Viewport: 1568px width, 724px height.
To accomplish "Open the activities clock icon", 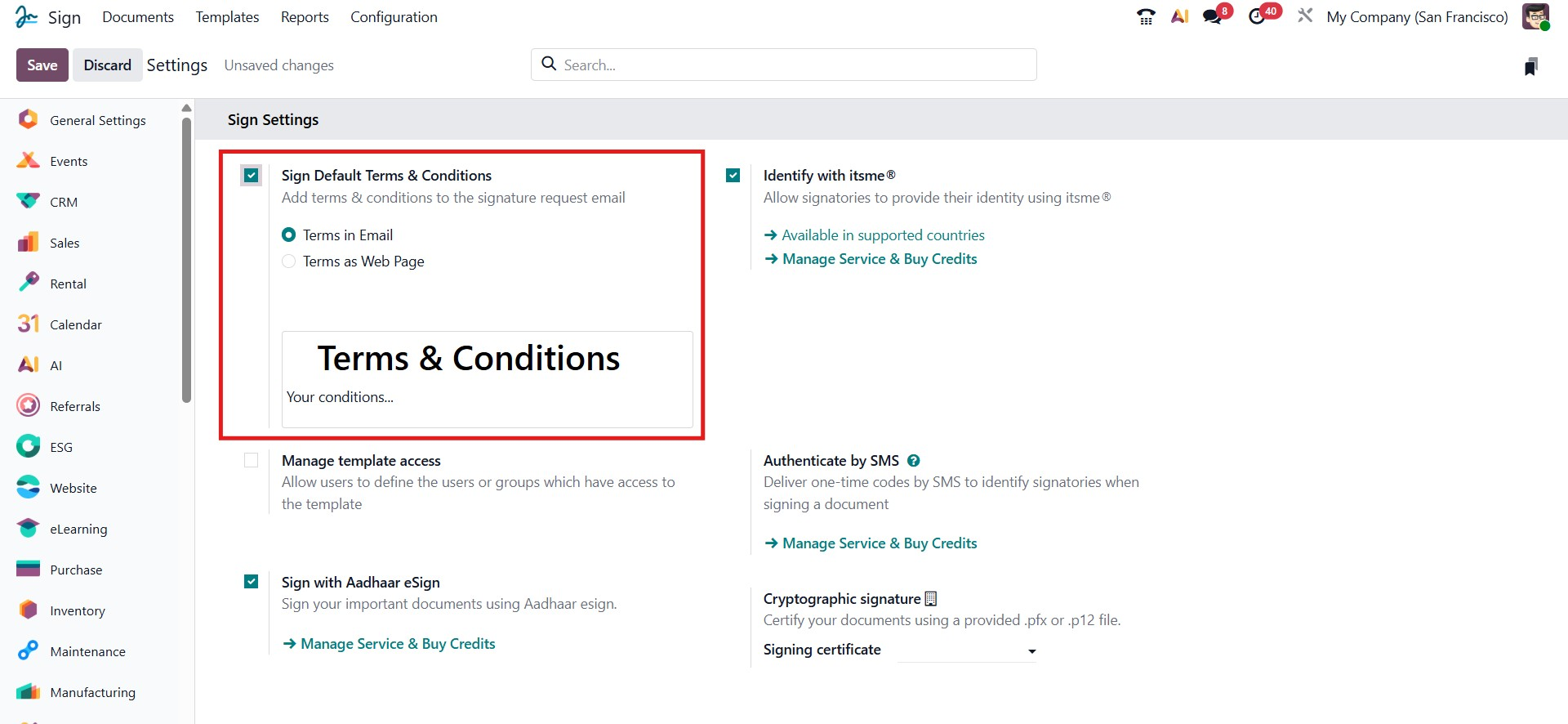I will [1258, 17].
